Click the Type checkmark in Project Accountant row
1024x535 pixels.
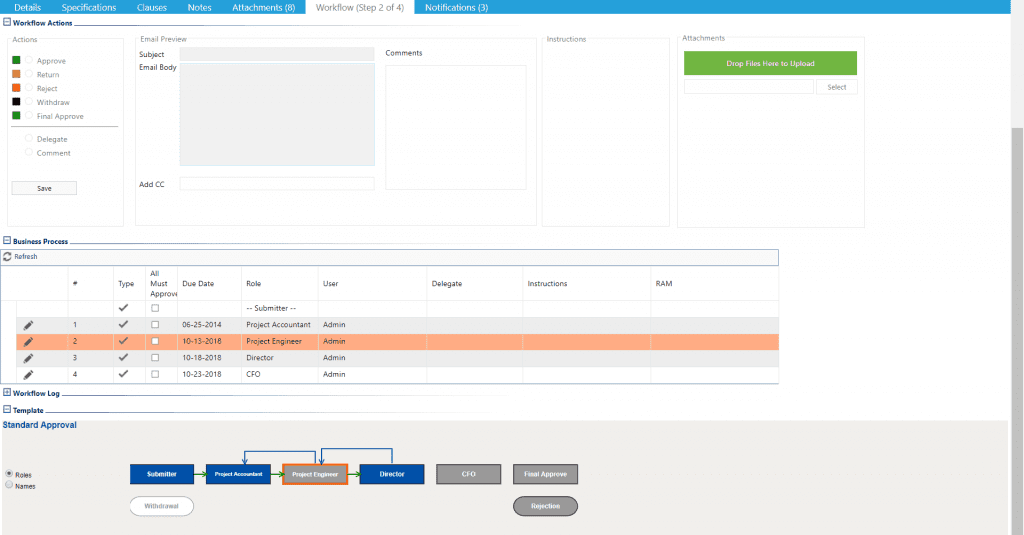[123, 324]
